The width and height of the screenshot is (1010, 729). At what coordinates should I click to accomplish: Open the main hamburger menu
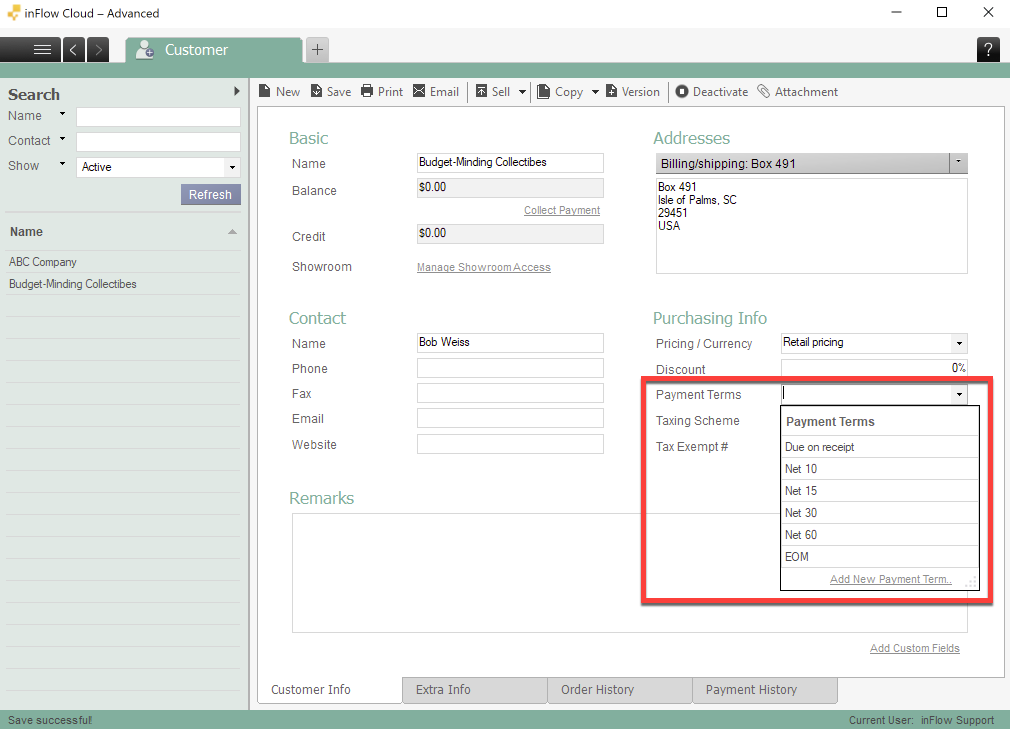point(30,50)
